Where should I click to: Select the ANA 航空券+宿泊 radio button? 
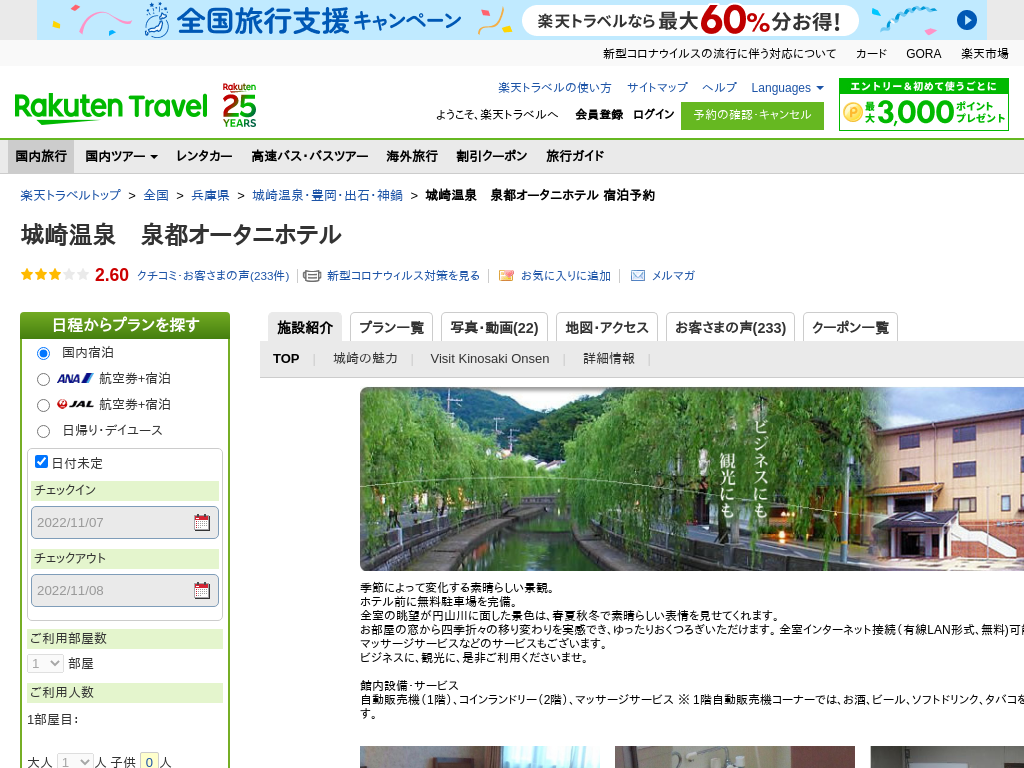tap(43, 379)
